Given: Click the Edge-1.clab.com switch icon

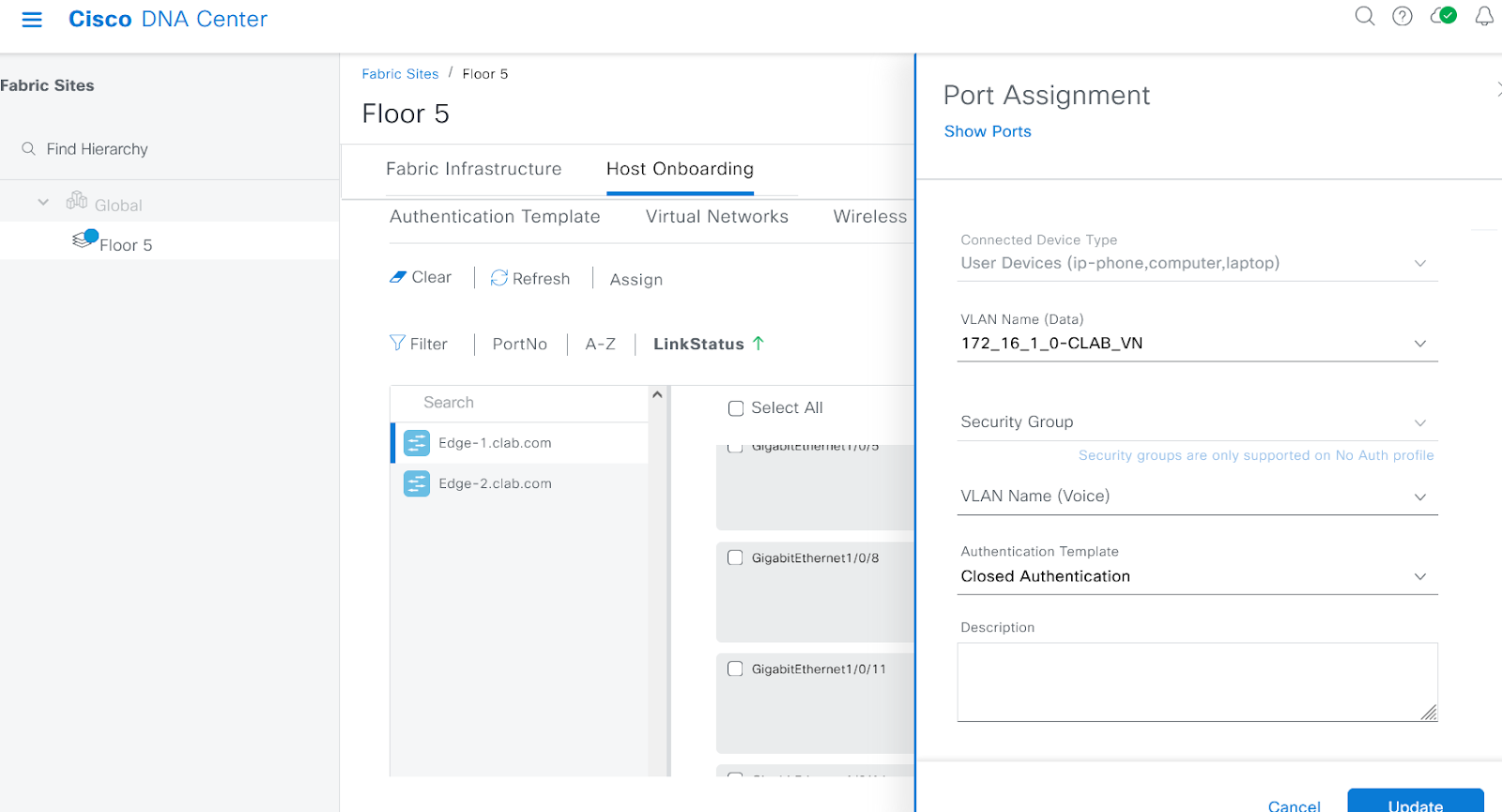Looking at the screenshot, I should coord(417,443).
